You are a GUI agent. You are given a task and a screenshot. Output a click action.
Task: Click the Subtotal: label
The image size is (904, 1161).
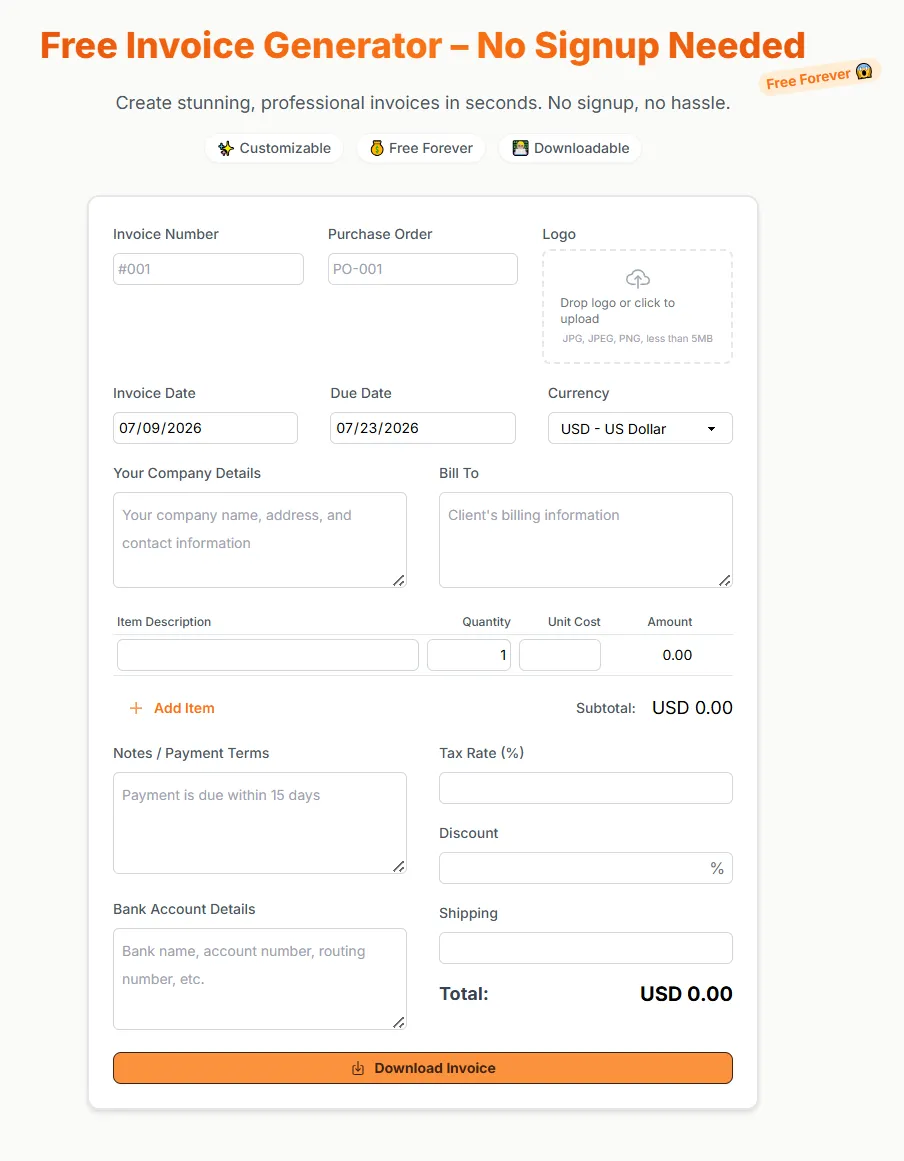[606, 708]
